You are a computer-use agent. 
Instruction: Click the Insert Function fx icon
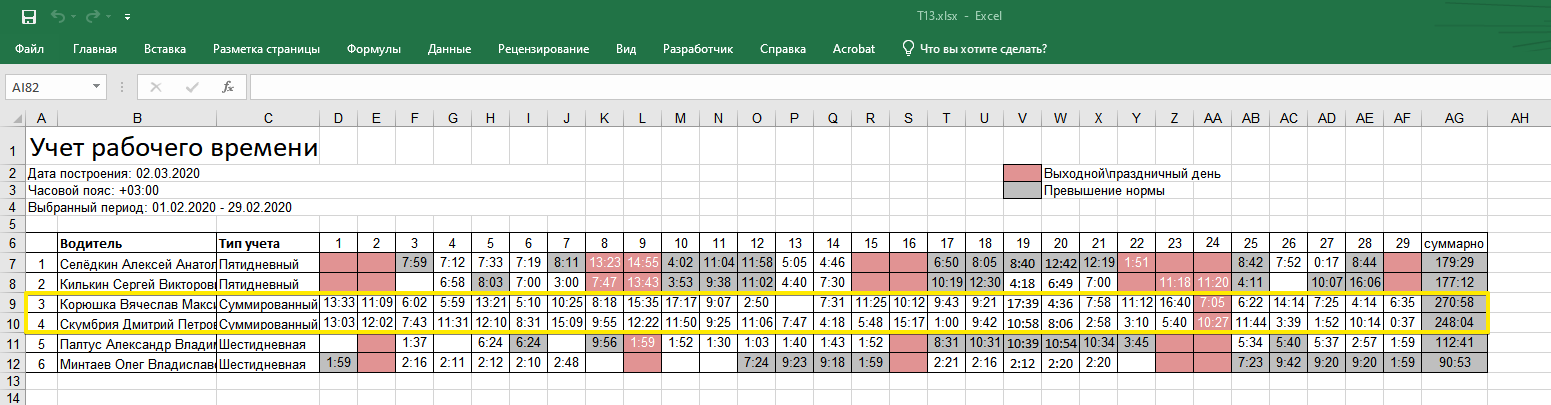(228, 87)
